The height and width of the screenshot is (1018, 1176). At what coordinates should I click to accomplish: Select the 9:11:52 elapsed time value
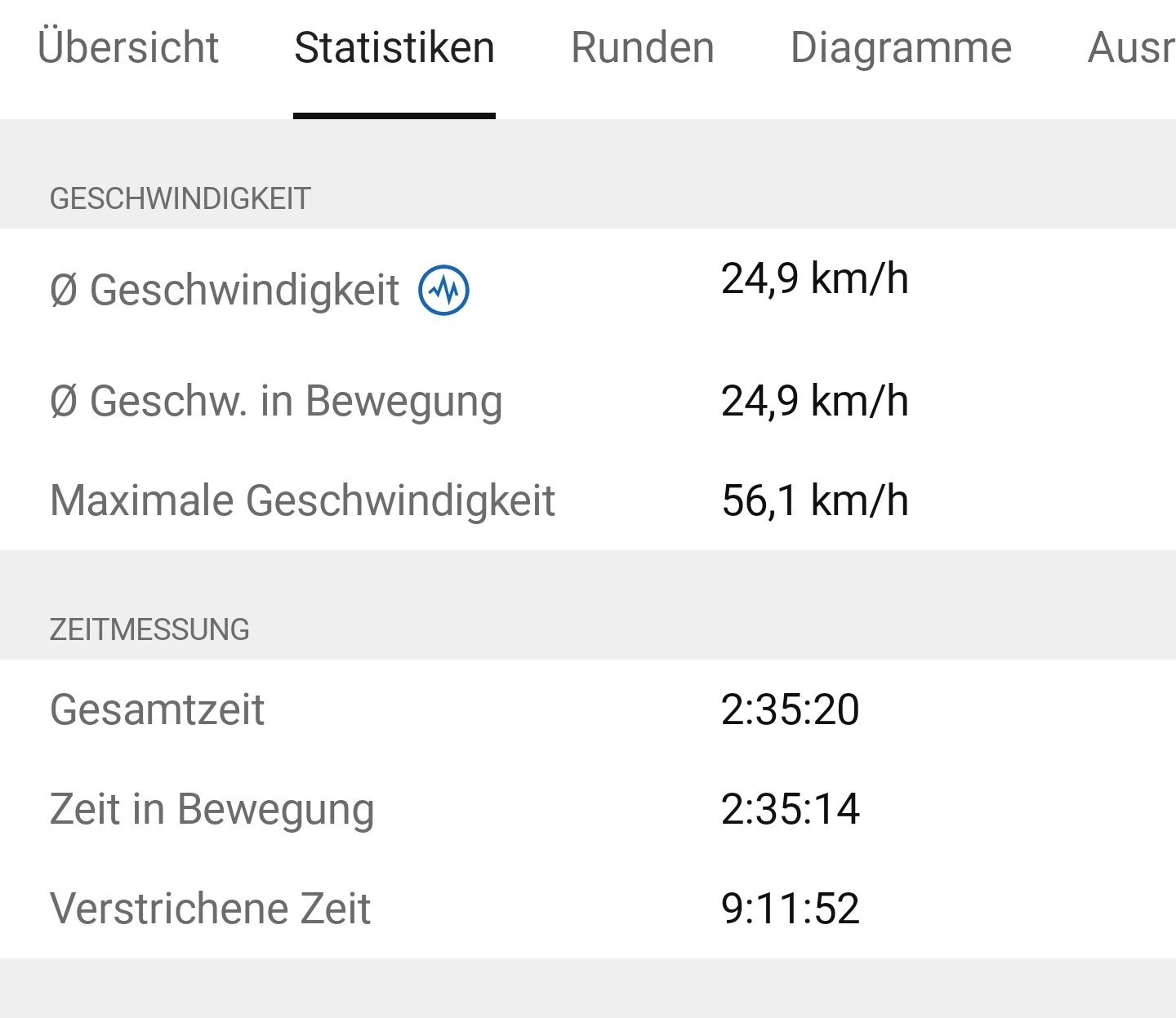click(790, 909)
